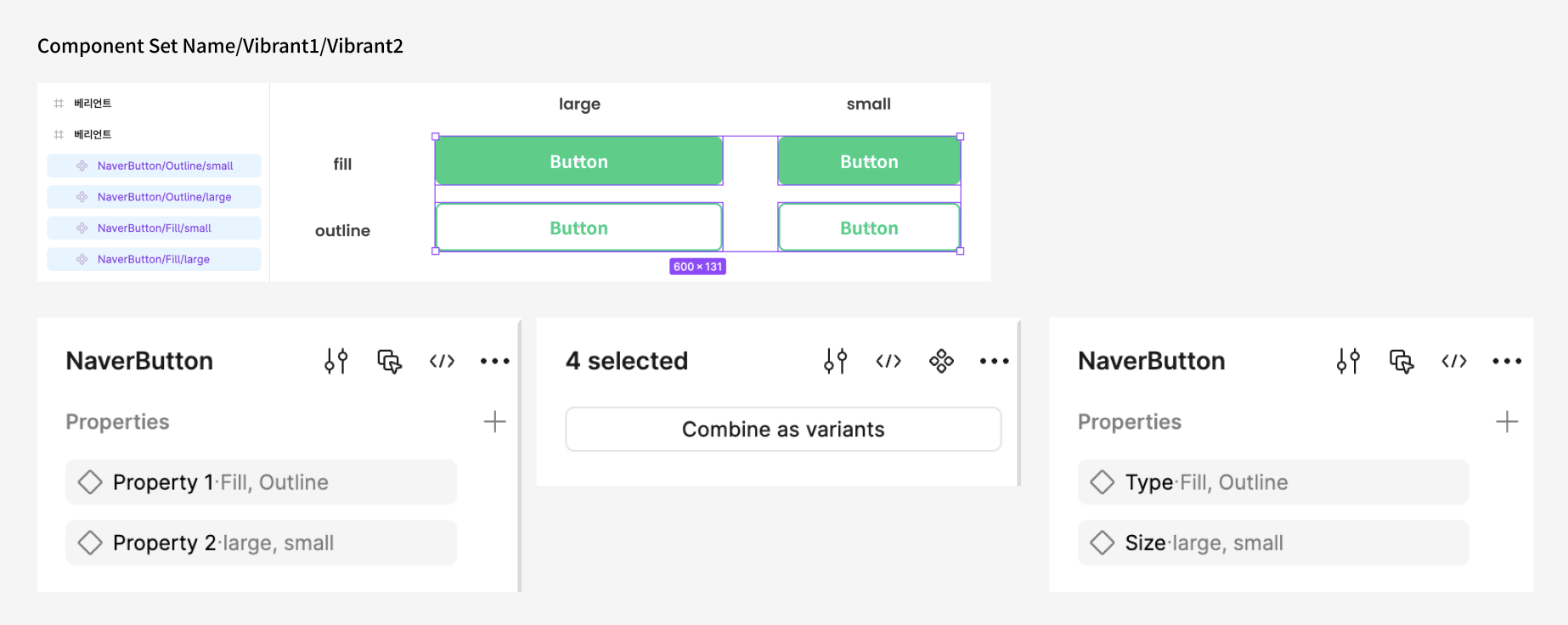Select Size large, small property row
Screen dimensions: 1568x625
1273,543
